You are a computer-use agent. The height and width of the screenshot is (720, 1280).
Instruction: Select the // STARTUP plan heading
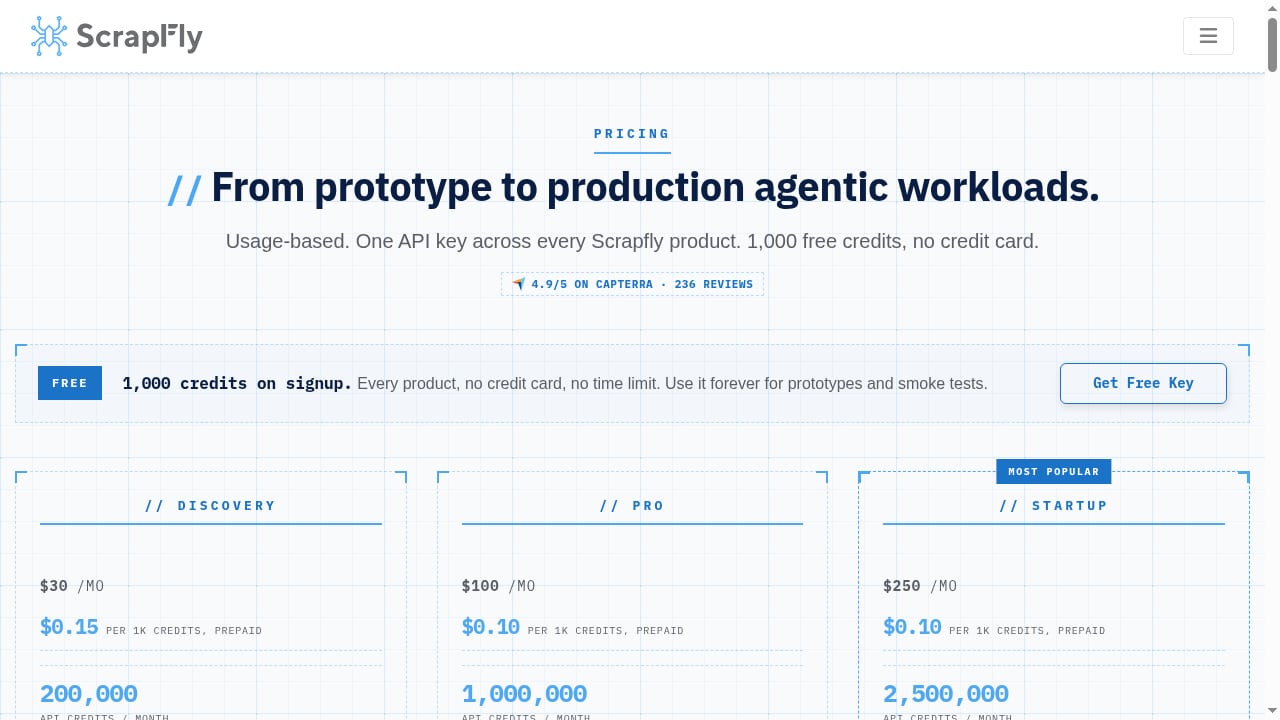coord(1054,506)
